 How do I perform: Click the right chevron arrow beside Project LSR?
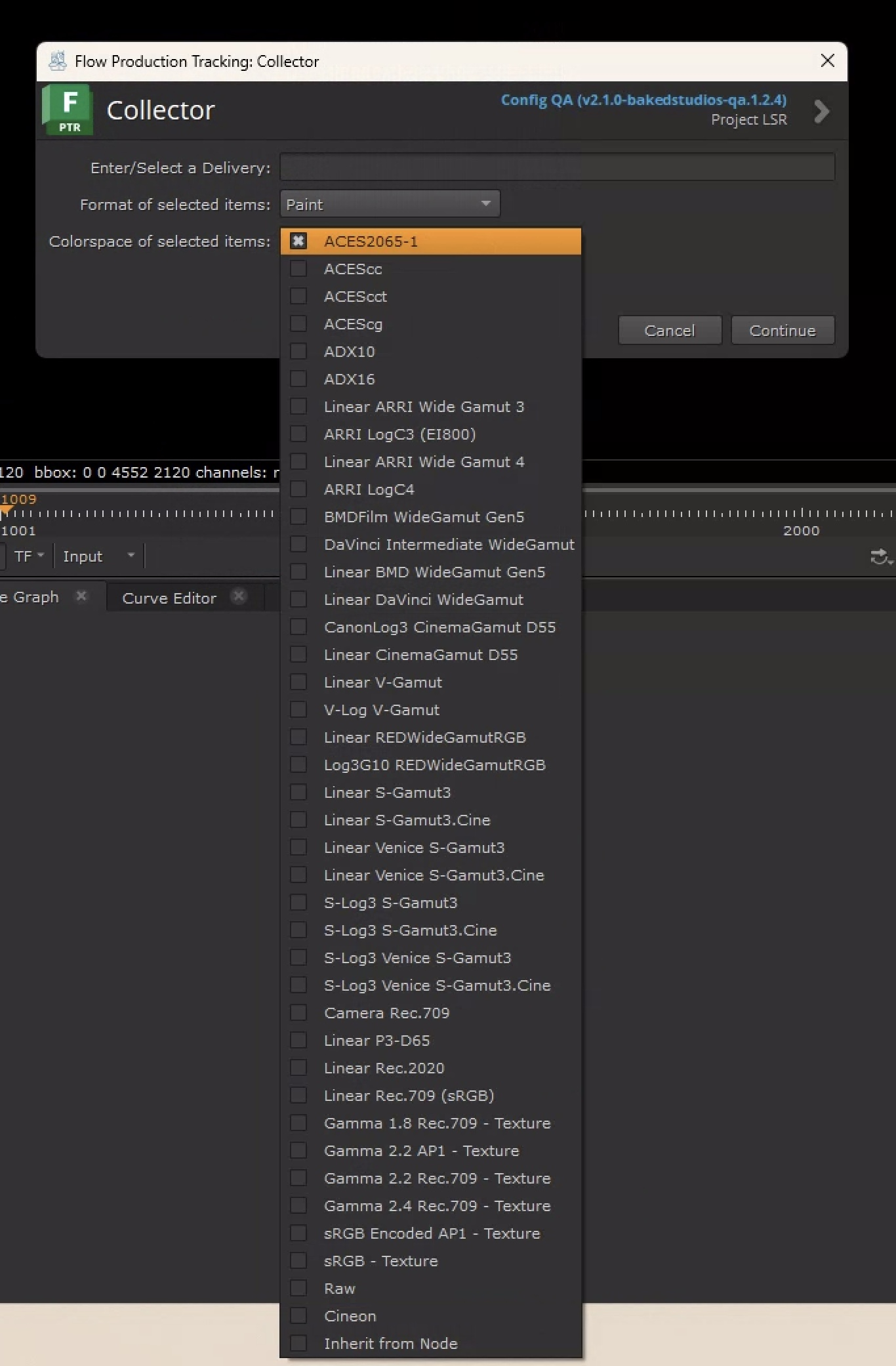point(821,111)
